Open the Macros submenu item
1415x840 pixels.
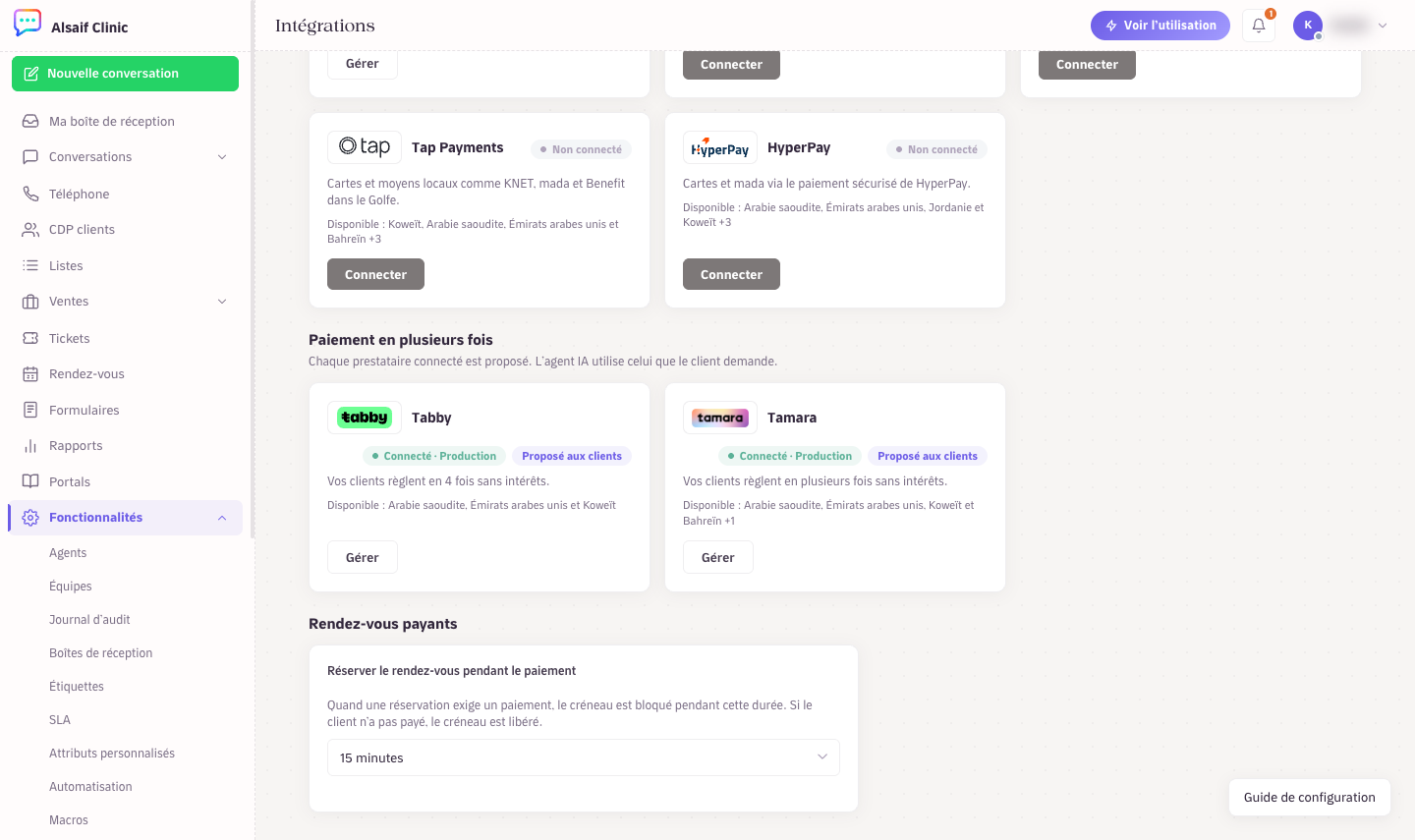(x=69, y=820)
